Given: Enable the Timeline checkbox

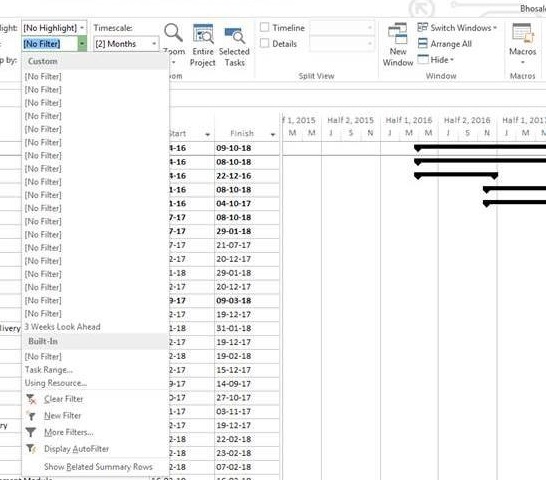Looking at the screenshot, I should coord(265,27).
